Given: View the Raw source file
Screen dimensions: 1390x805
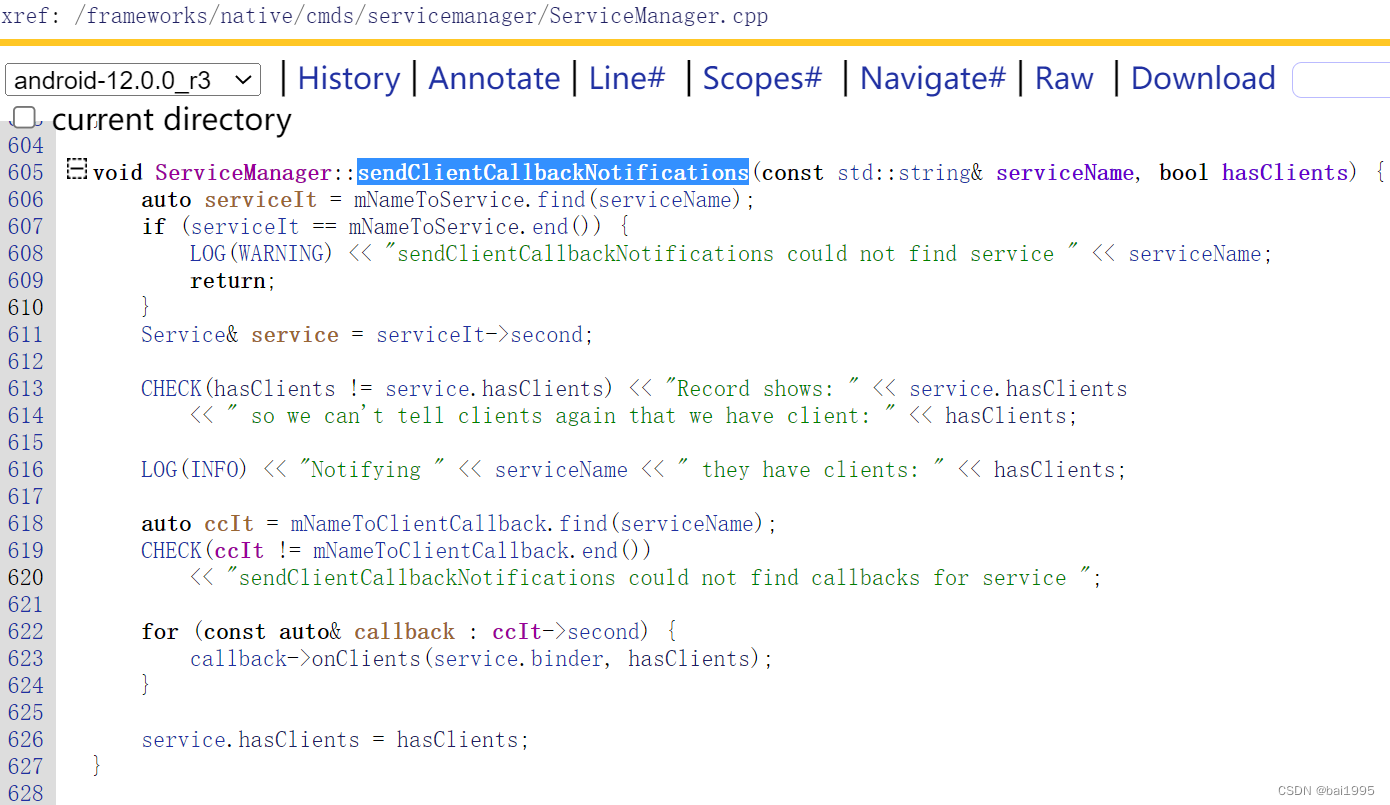Looking at the screenshot, I should [1063, 78].
